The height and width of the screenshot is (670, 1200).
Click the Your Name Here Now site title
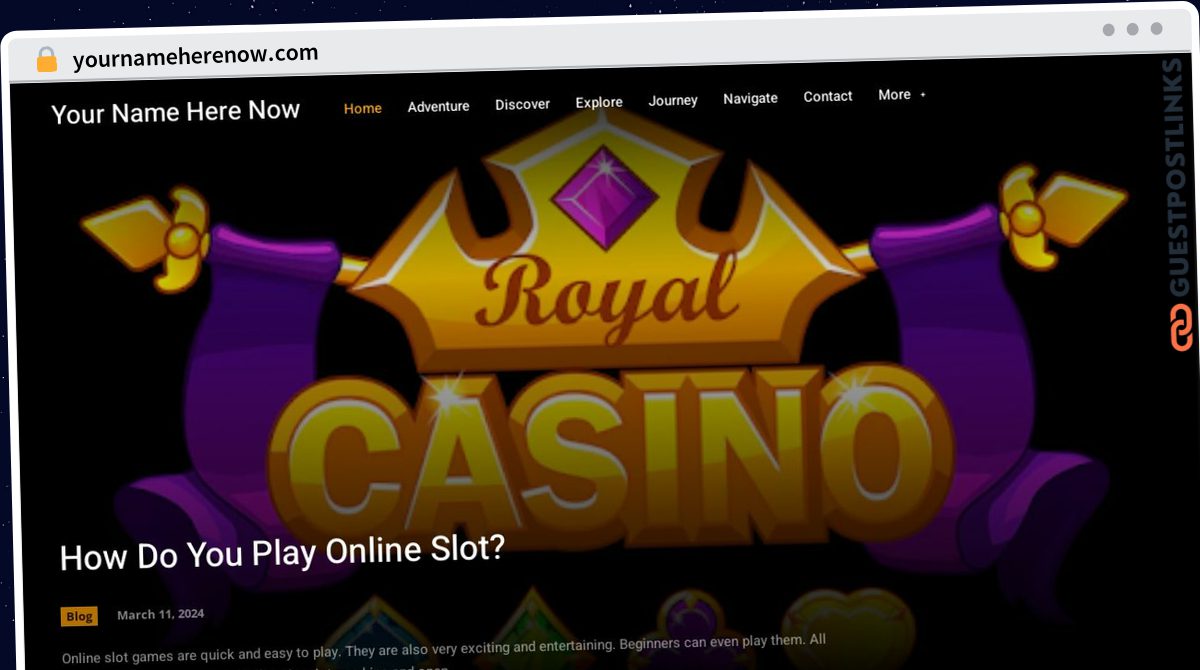176,112
